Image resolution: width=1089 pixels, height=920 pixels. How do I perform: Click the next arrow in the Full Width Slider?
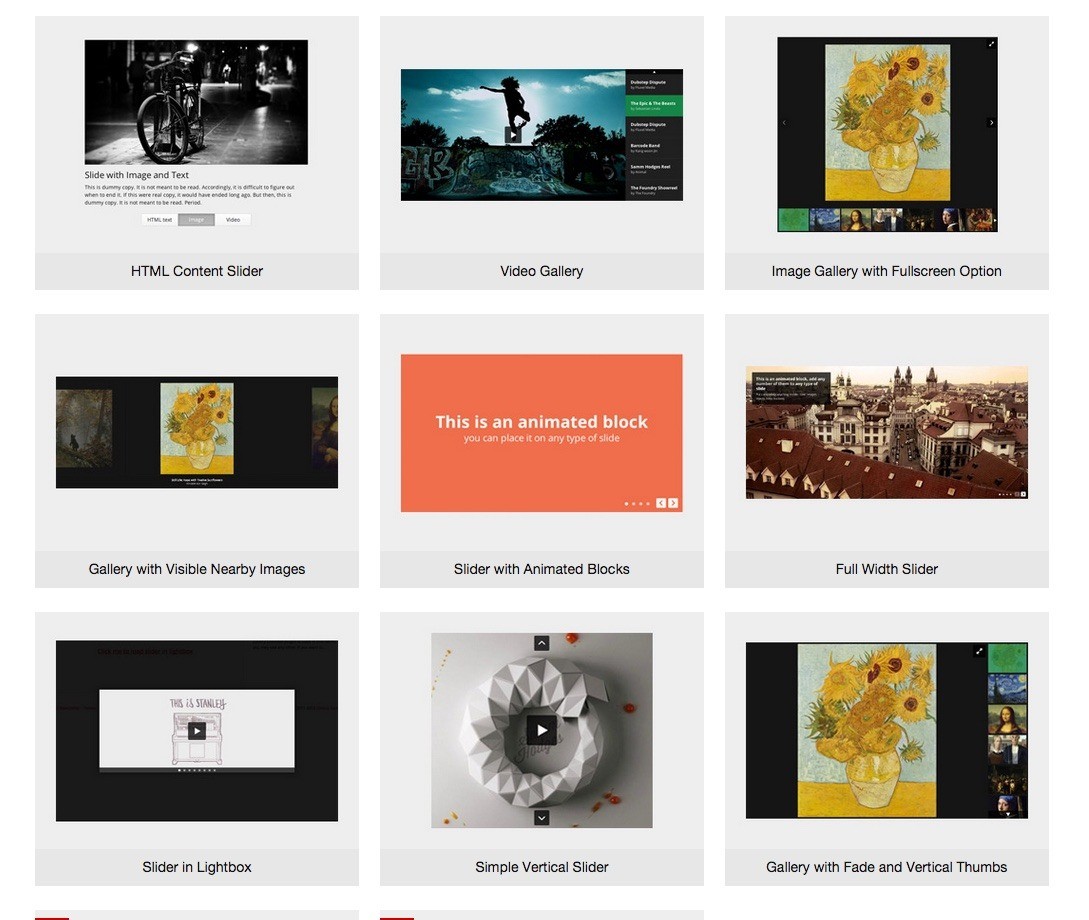coord(1023,494)
